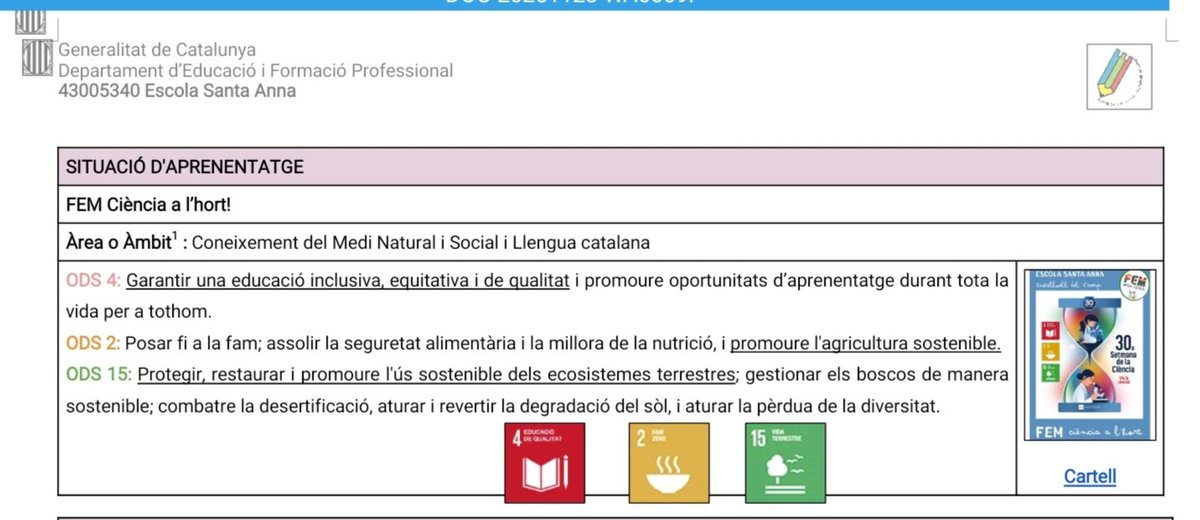This screenshot has height=520, width=1200.
Task: Click the ODS 2 Fam Zero icon
Action: (x=668, y=462)
